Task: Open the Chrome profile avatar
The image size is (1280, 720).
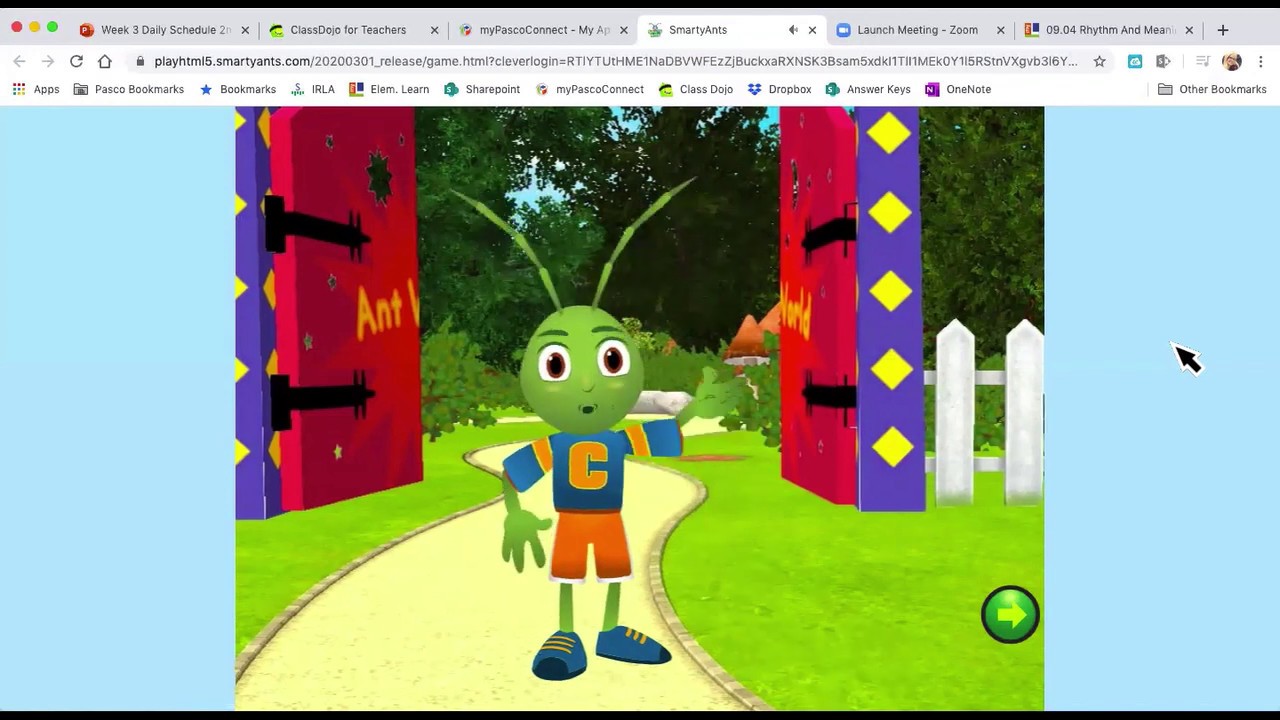Action: click(1232, 61)
